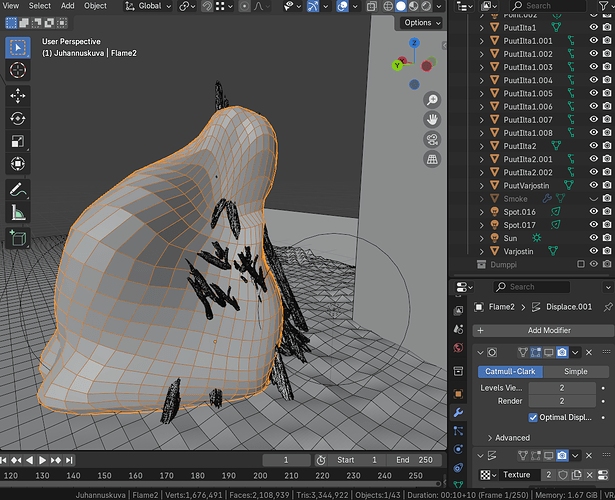Viewport: 615px width, 500px height.
Task: Expand the Advanced subpanel
Action: tap(508, 438)
